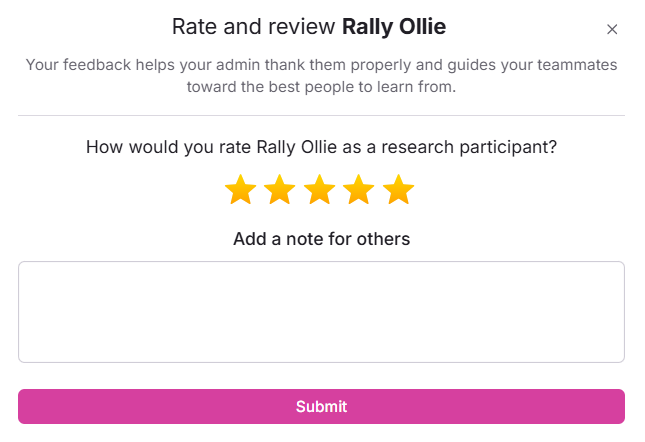The width and height of the screenshot is (645, 442).
Task: Rate Rally Ollie one star
Action: (x=240, y=189)
